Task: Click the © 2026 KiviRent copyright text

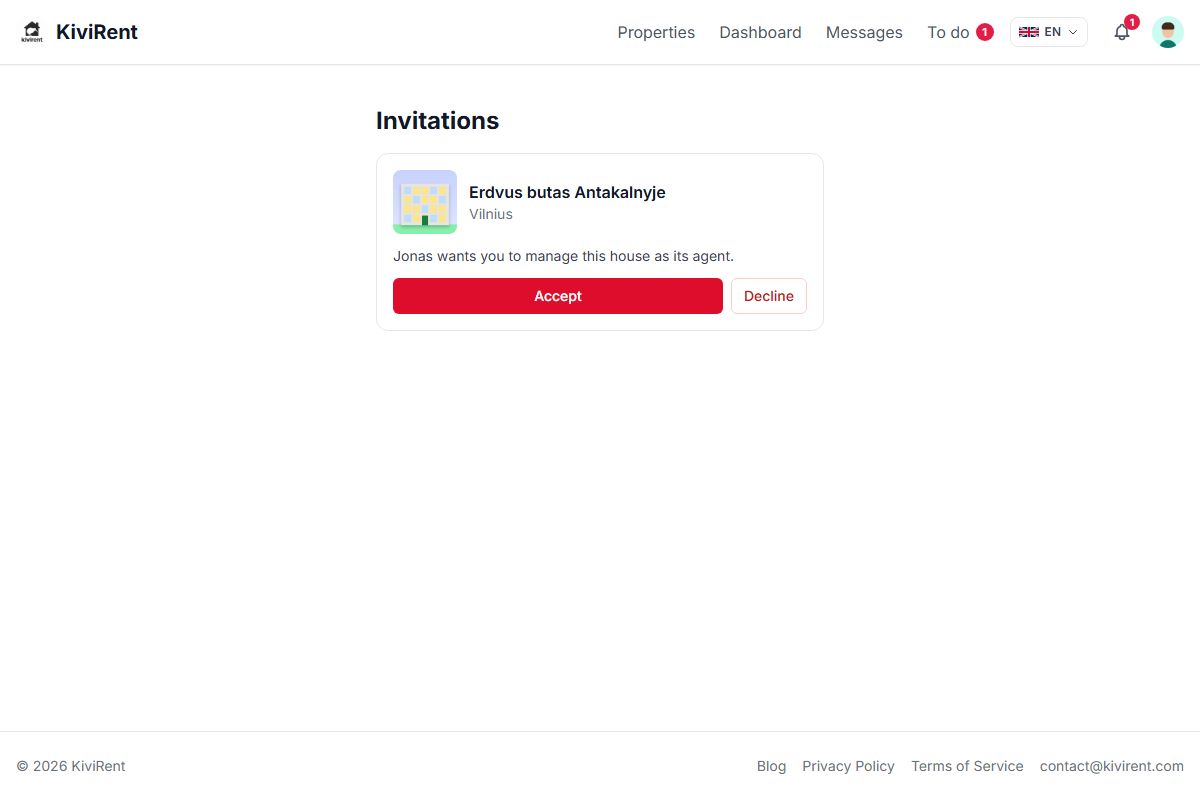Action: [71, 766]
